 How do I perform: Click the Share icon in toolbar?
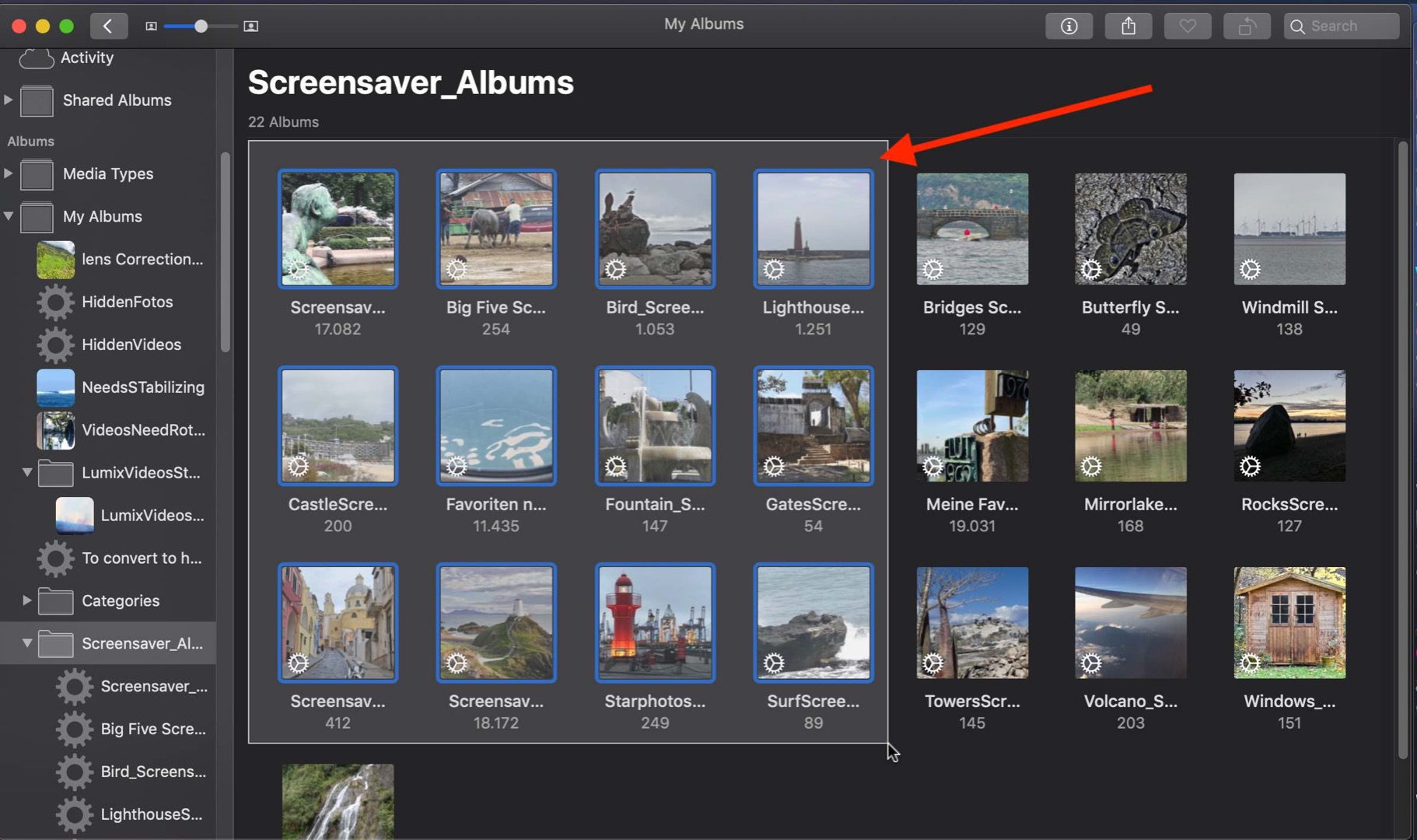click(1128, 26)
